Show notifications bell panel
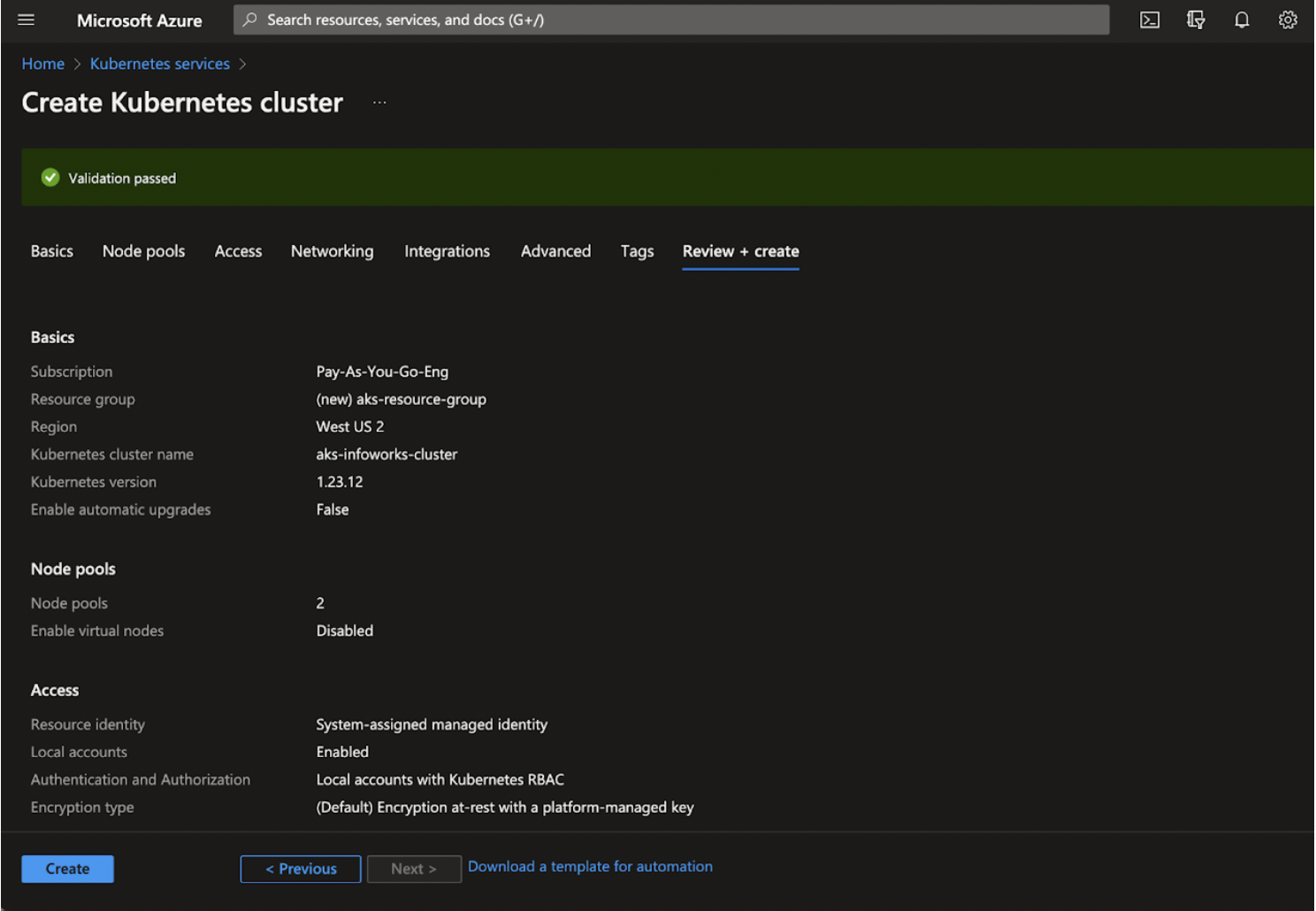1316x911 pixels. pyautogui.click(x=1242, y=19)
